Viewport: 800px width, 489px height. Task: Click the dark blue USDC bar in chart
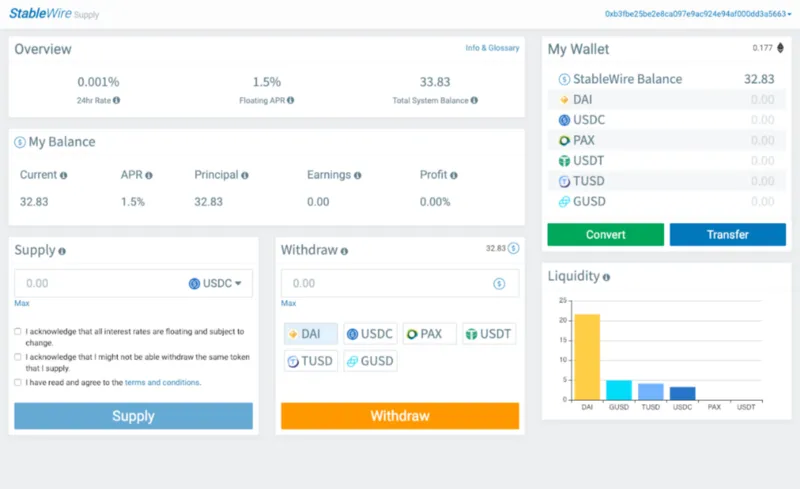coord(682,394)
